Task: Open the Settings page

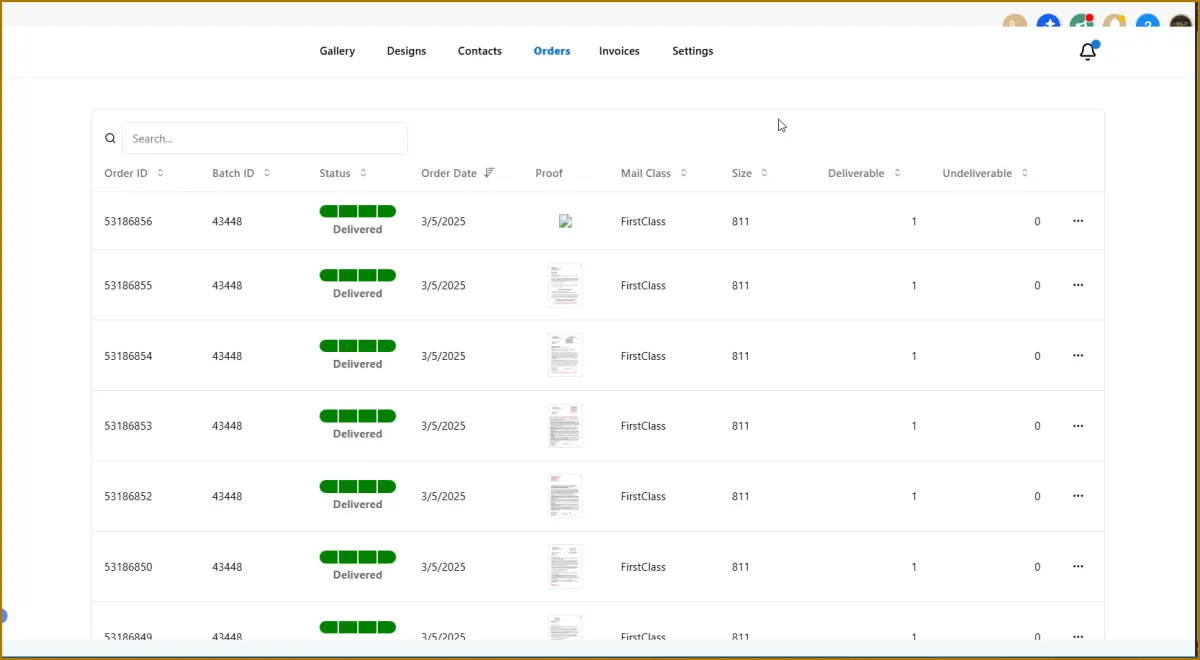Action: (x=692, y=51)
